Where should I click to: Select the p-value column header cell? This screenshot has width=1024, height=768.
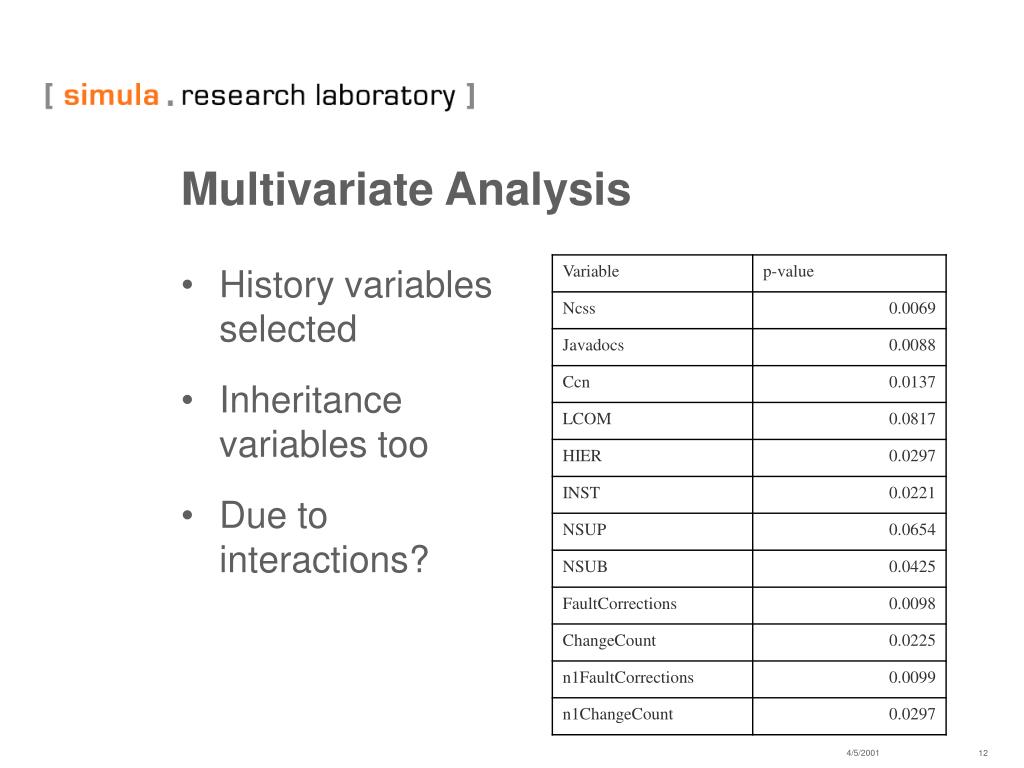849,273
